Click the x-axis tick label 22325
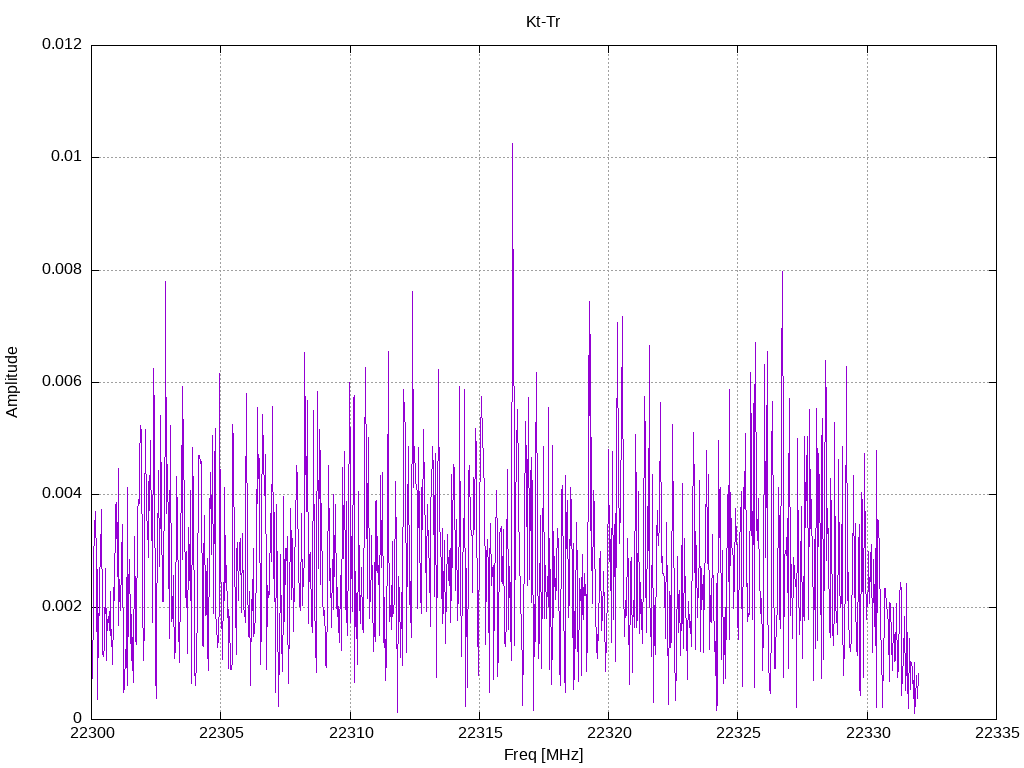This screenshot has width=1024, height=768. coord(738,733)
